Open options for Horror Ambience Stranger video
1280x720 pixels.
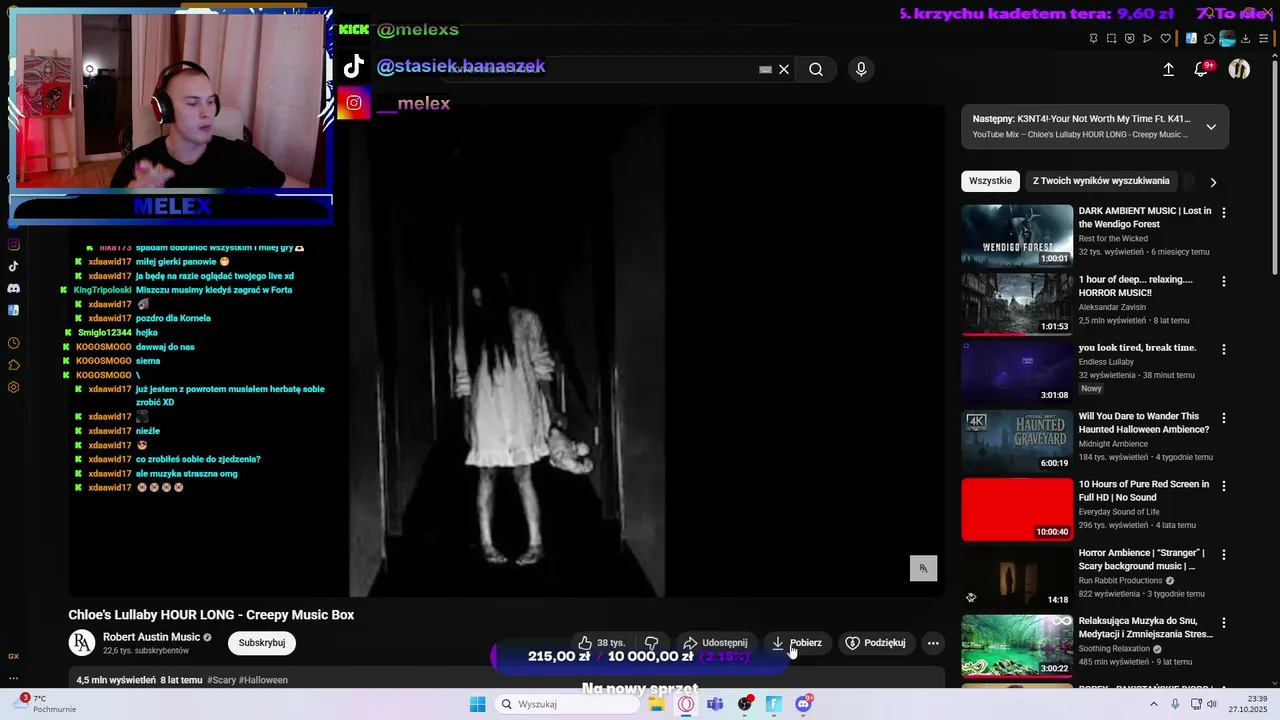1223,555
